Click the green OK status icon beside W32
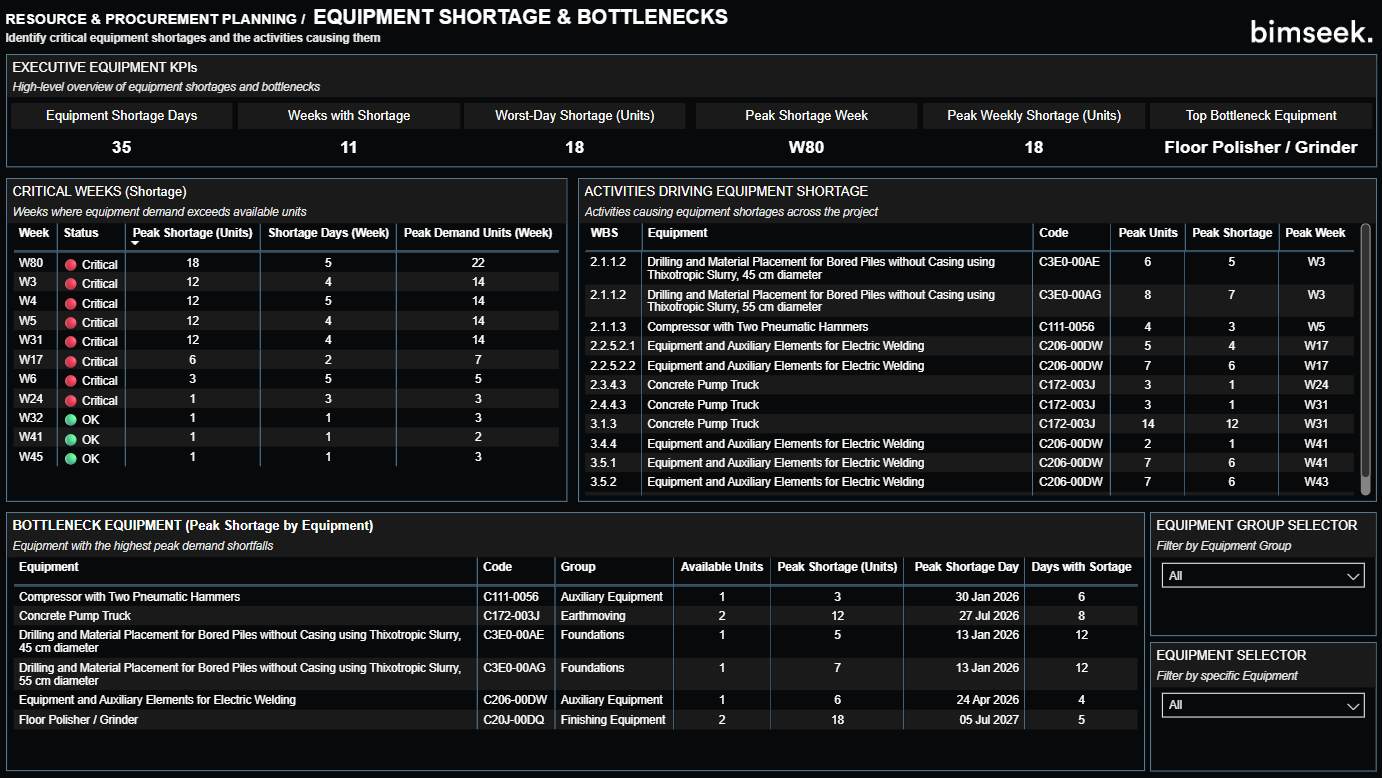Screen dimensions: 1382x778 tap(71, 419)
